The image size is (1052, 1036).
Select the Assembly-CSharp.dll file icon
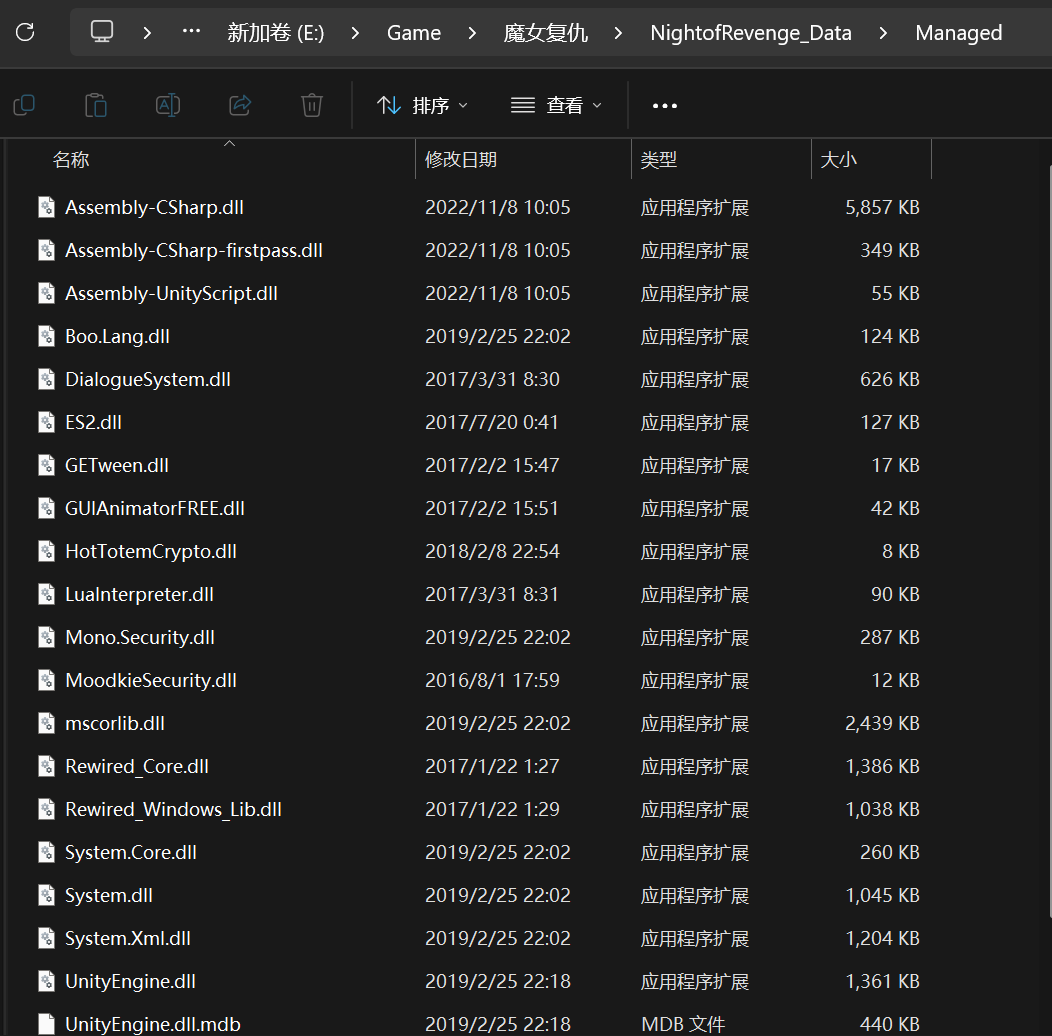(47, 207)
